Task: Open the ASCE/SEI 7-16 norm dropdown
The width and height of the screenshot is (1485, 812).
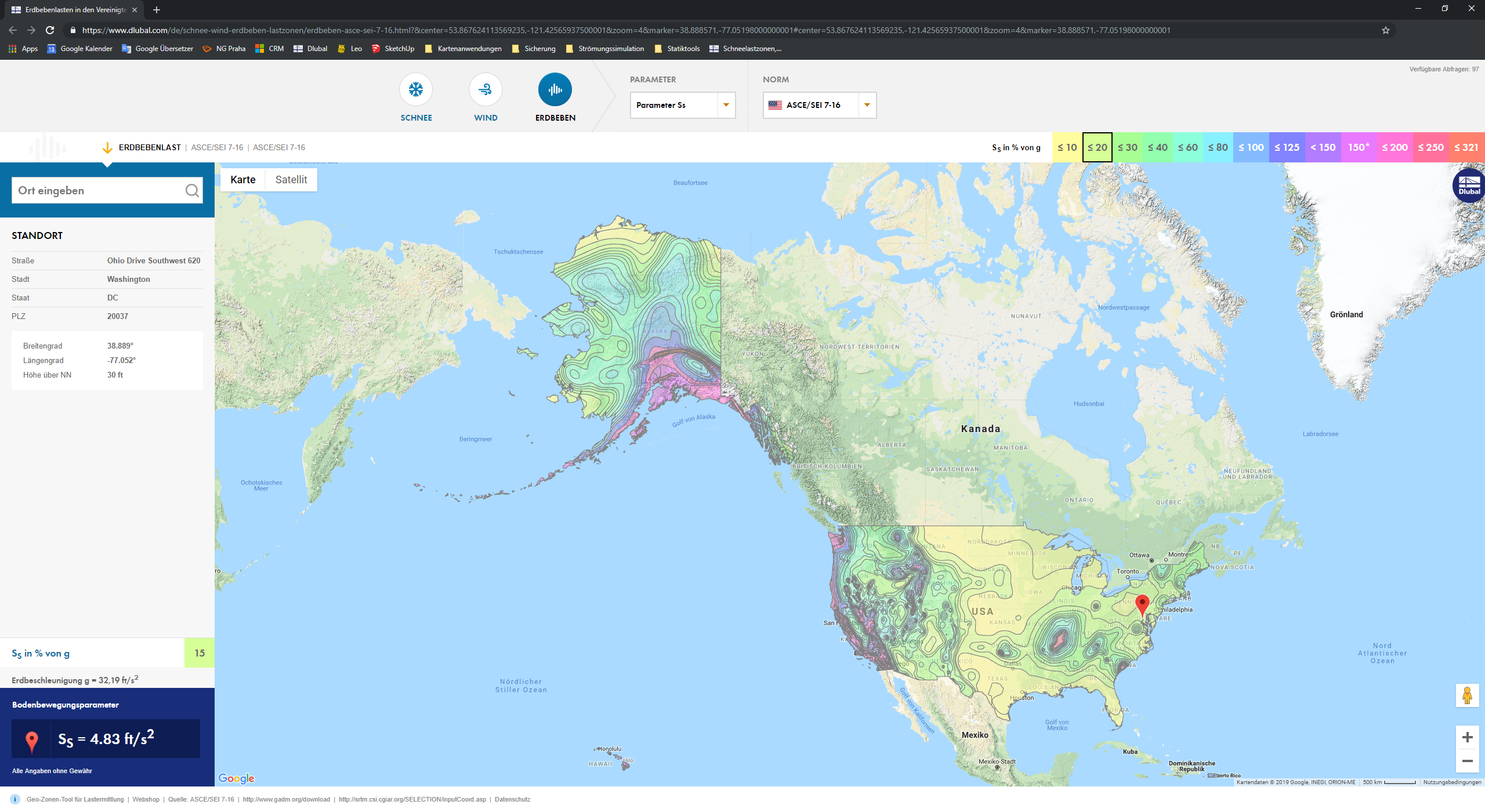Action: coord(819,105)
